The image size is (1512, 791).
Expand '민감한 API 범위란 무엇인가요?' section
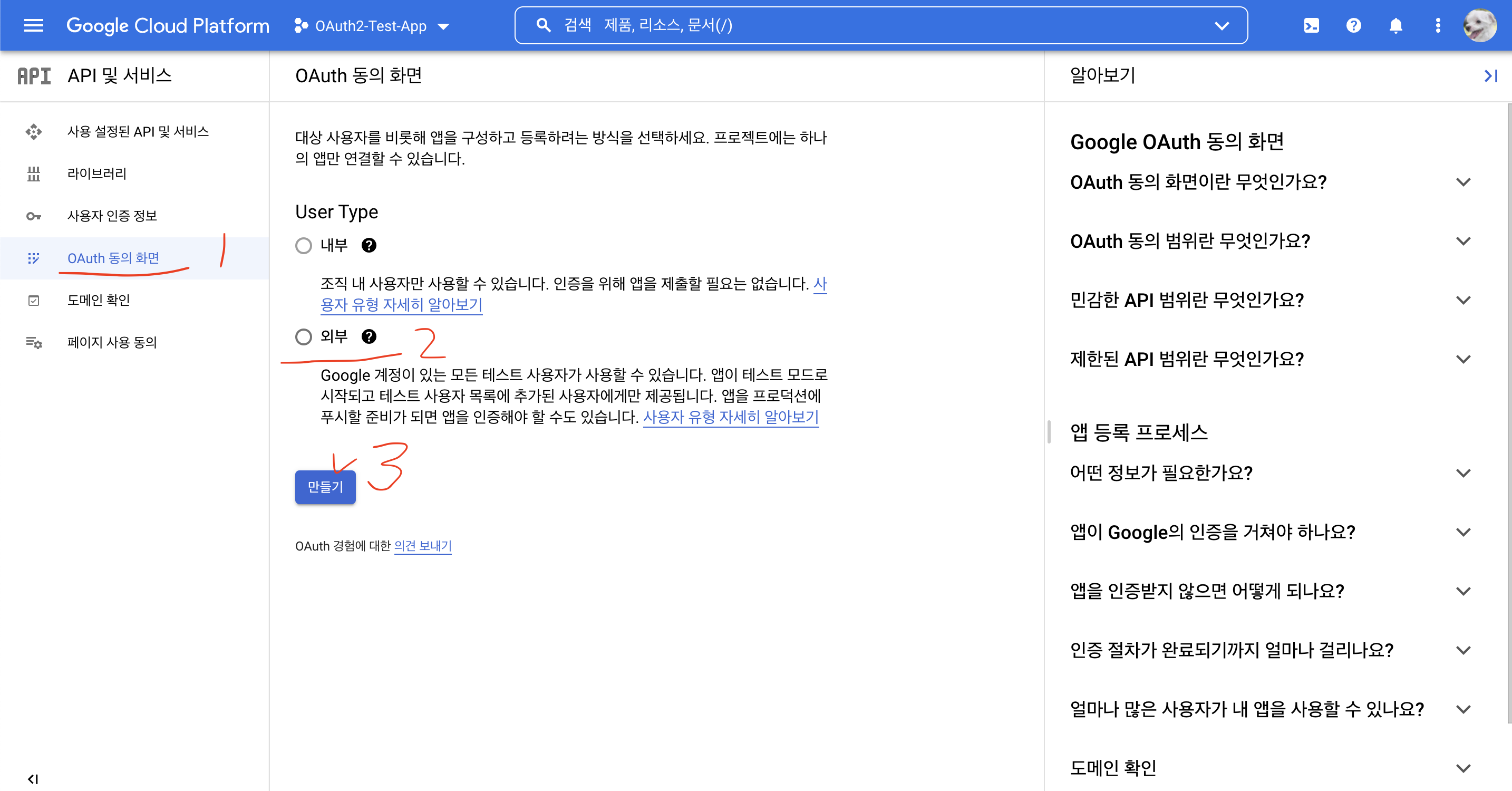coord(1464,300)
